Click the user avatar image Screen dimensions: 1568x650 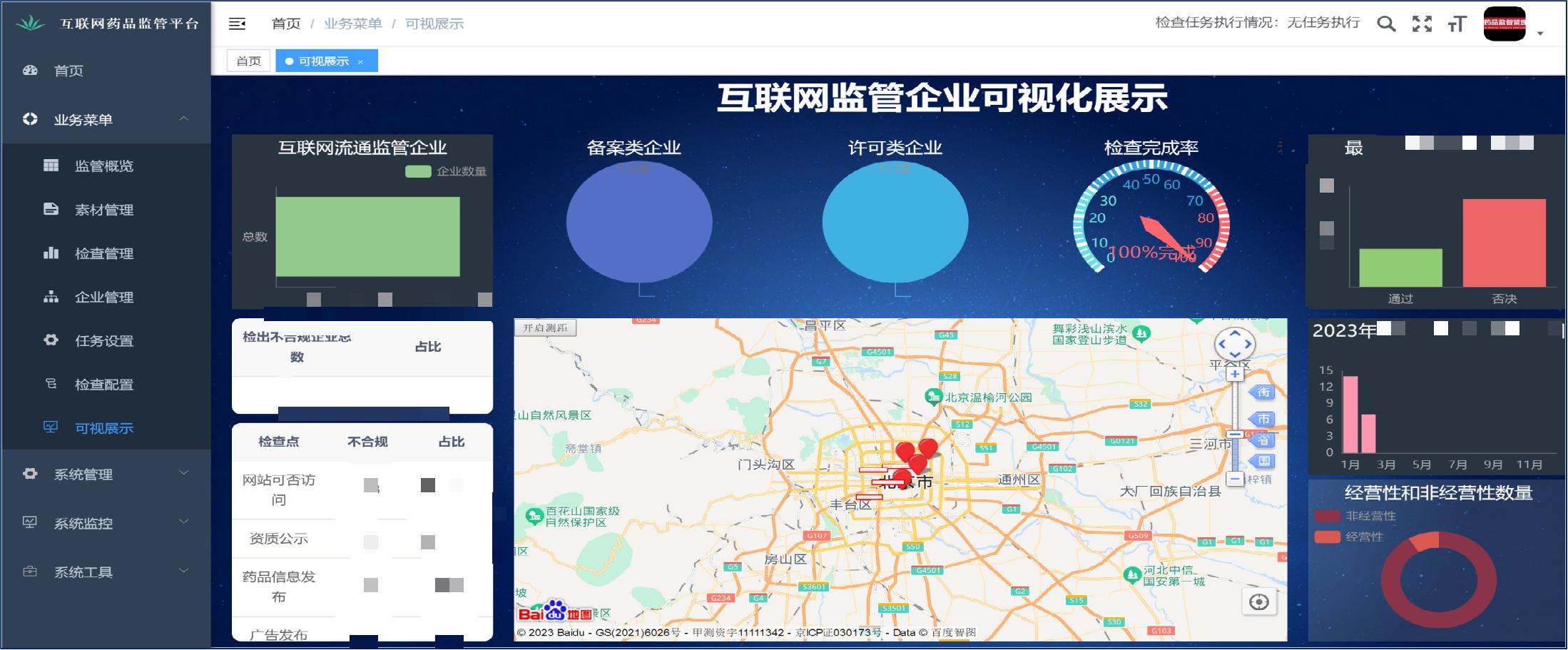(1505, 24)
